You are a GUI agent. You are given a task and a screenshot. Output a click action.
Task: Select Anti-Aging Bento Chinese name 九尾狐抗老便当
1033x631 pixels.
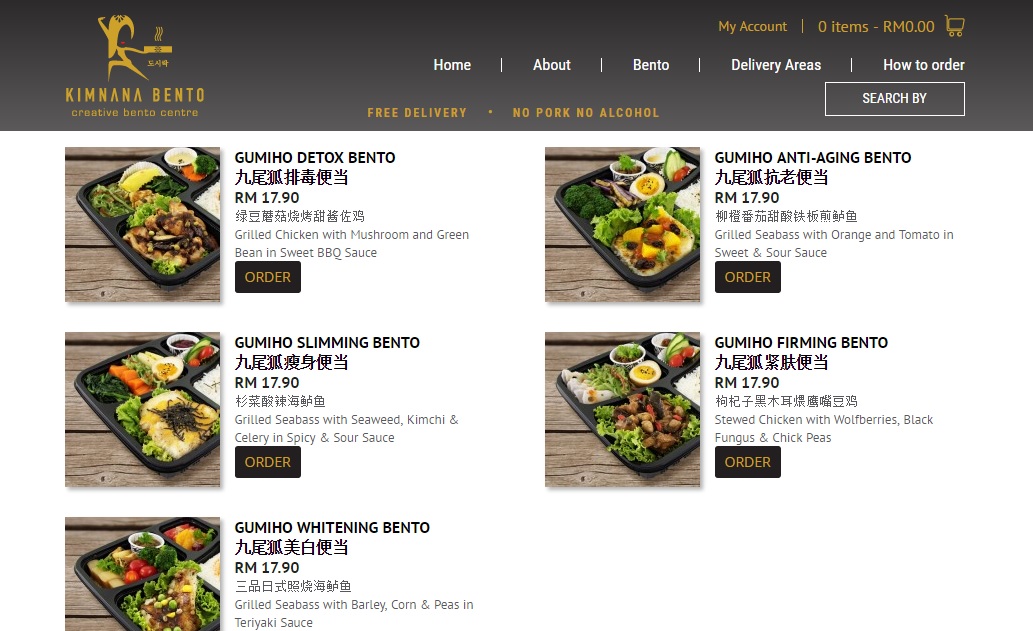(x=771, y=177)
